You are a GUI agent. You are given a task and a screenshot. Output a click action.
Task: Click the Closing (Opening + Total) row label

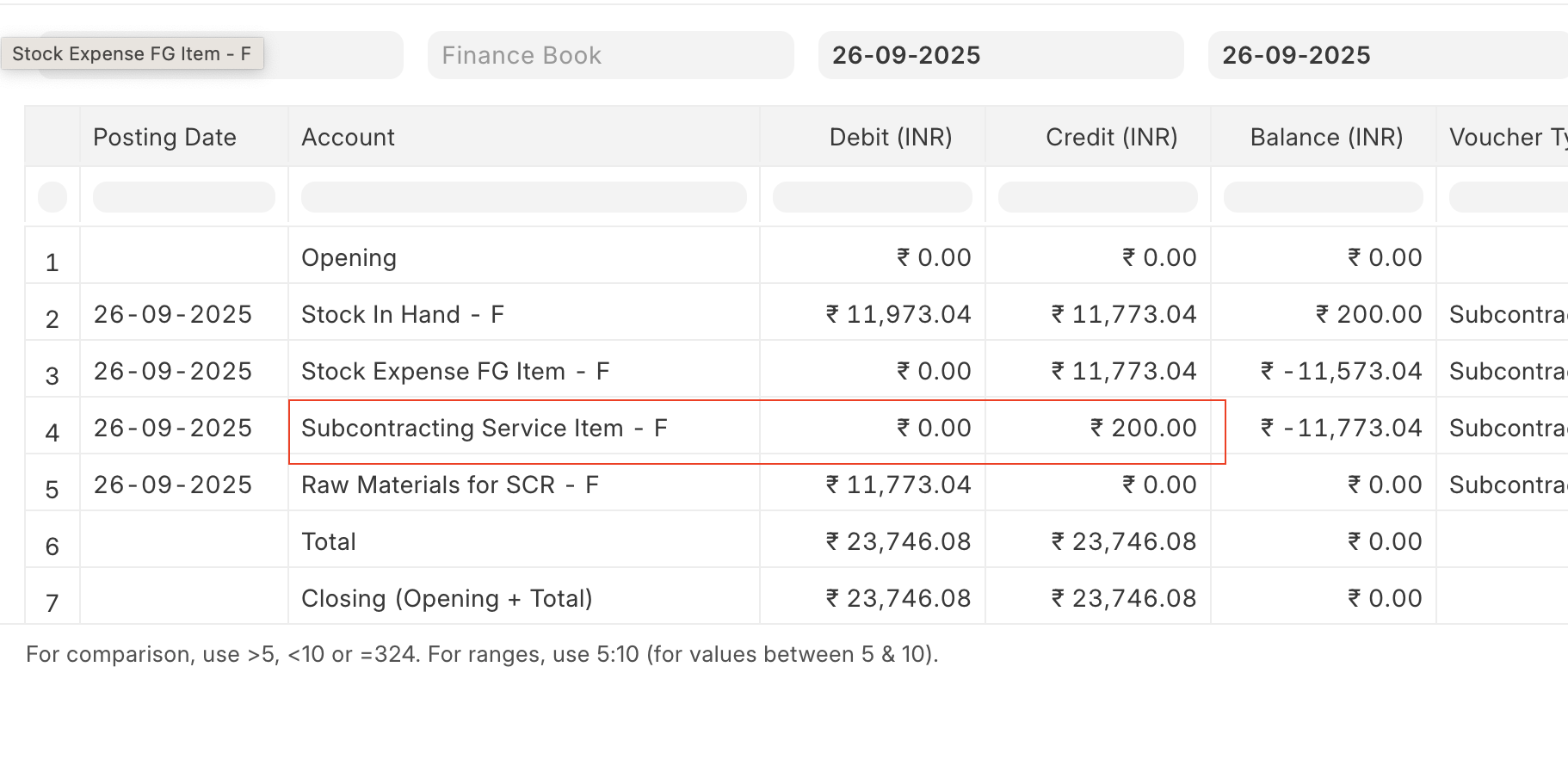447,598
